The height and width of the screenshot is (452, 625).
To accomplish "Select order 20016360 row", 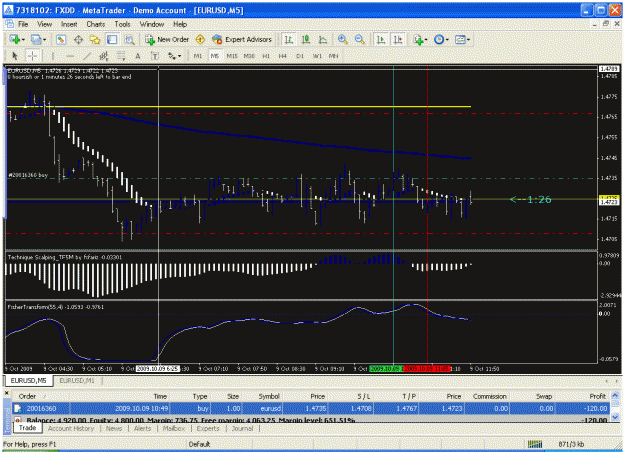I will point(311,409).
